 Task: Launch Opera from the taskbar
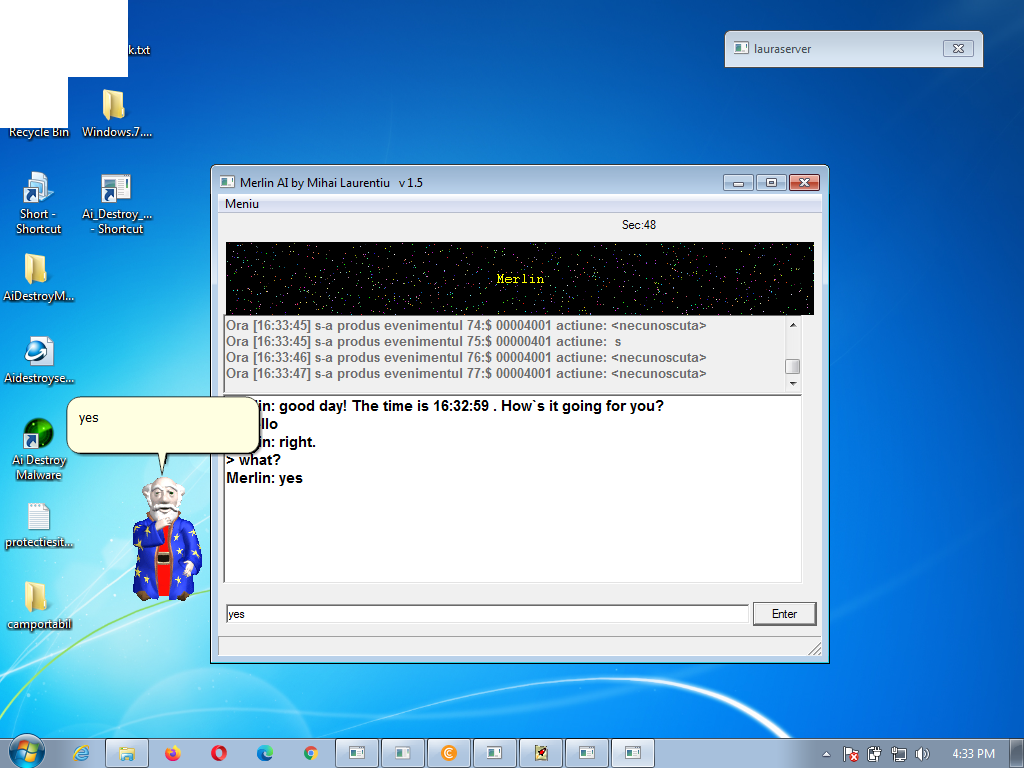coord(219,753)
